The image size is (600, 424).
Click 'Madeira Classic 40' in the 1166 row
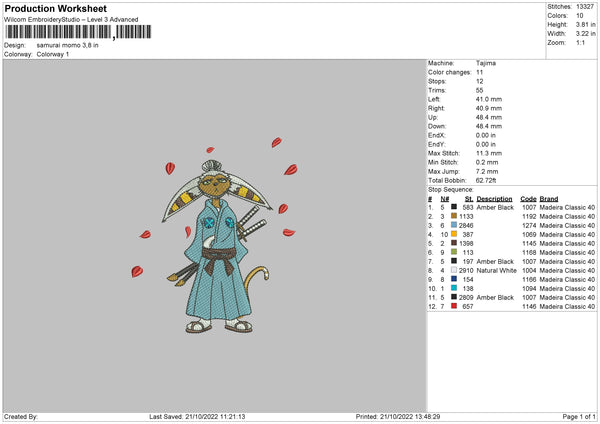(x=567, y=279)
